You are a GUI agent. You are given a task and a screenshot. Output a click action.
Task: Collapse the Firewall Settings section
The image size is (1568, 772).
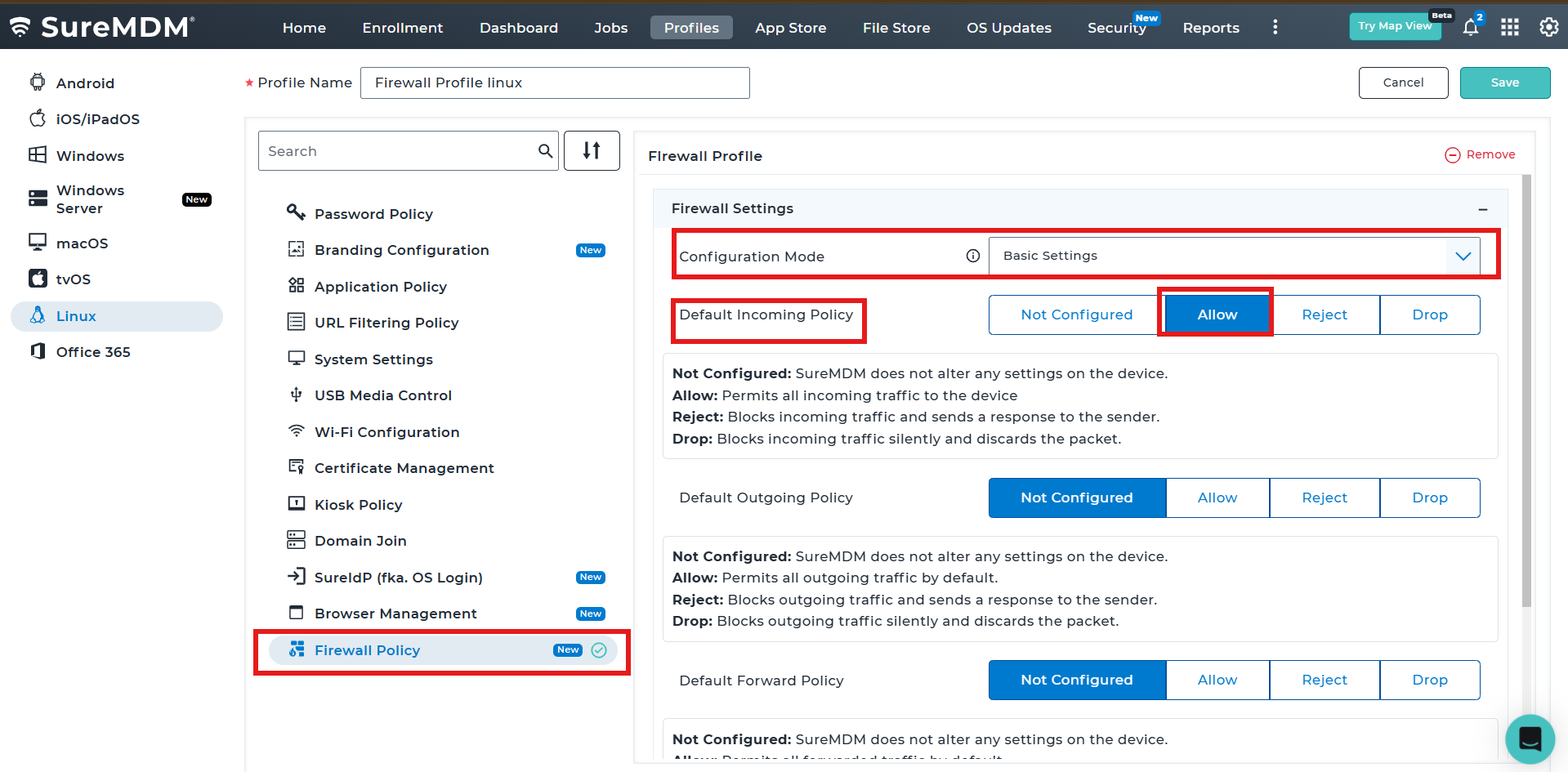tap(1482, 209)
